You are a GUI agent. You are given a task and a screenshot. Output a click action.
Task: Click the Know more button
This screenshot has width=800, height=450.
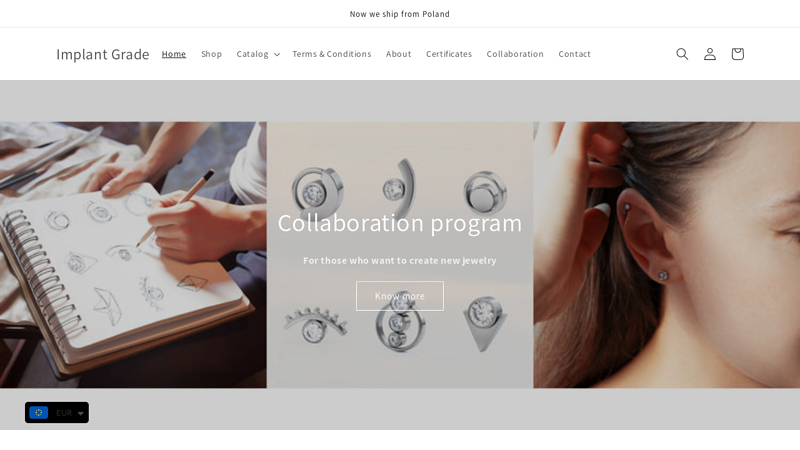point(399,296)
